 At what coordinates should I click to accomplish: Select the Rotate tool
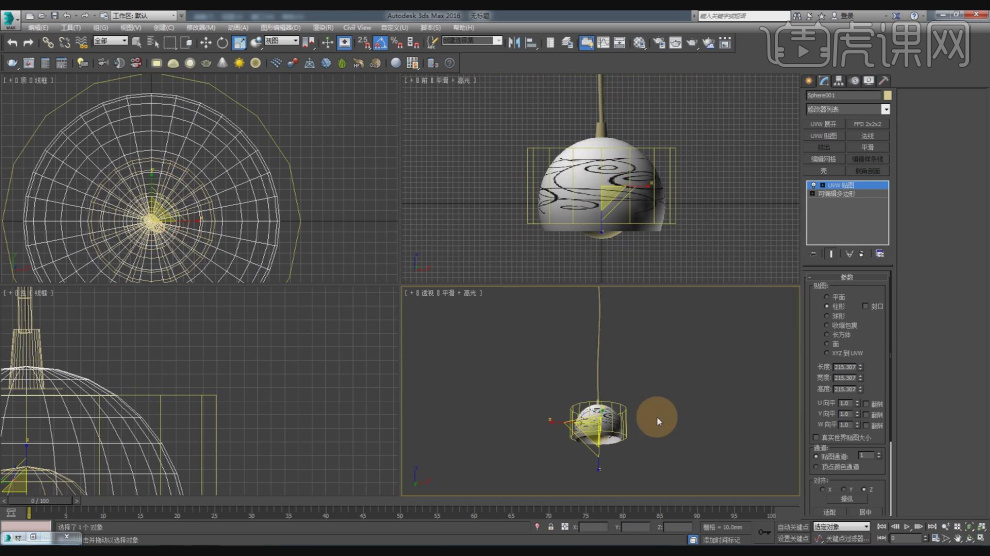pyautogui.click(x=222, y=42)
